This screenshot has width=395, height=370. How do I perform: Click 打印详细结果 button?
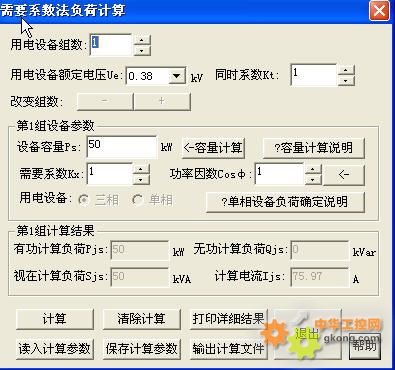click(x=229, y=319)
